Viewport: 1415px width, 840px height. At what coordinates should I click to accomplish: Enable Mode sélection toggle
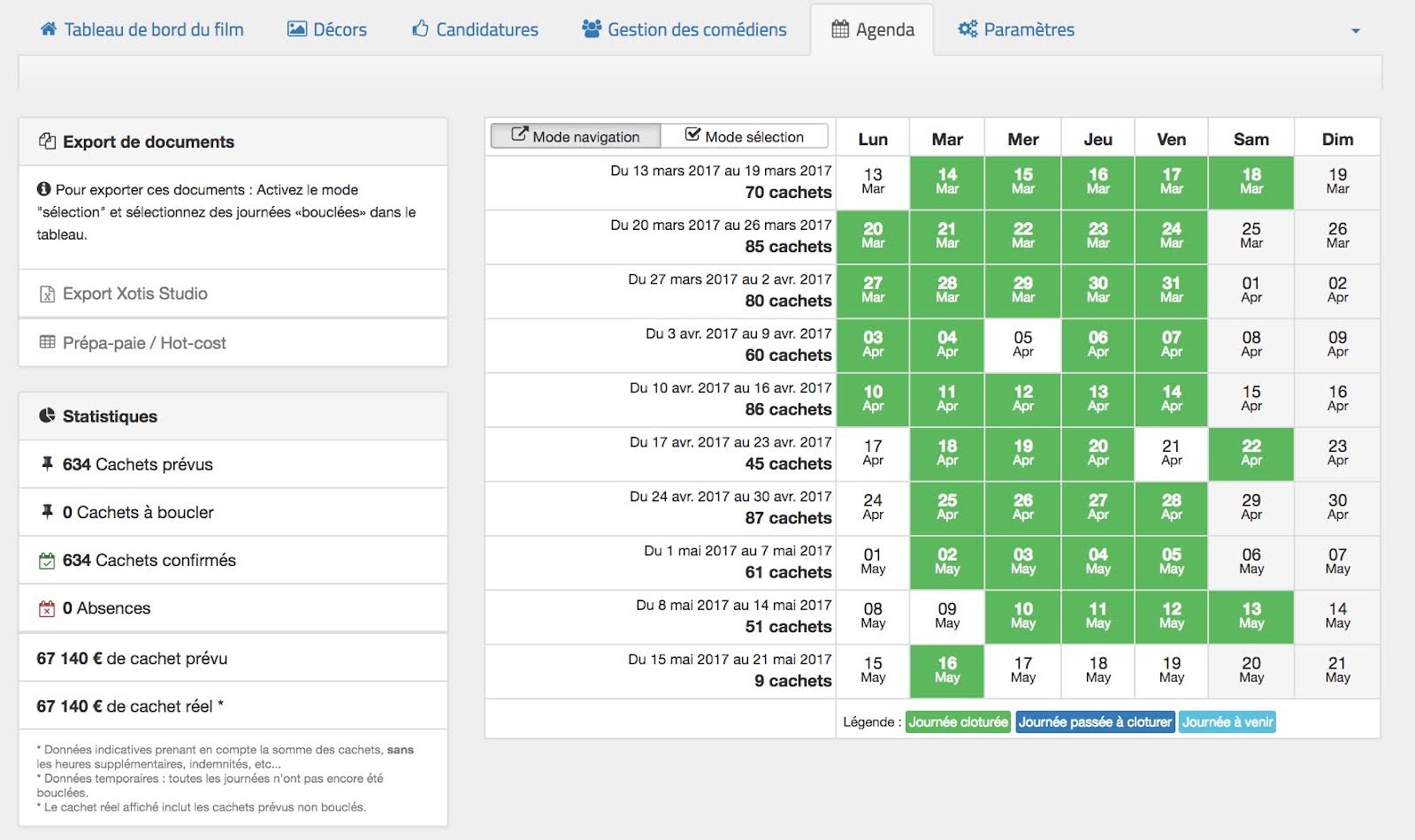tap(745, 136)
